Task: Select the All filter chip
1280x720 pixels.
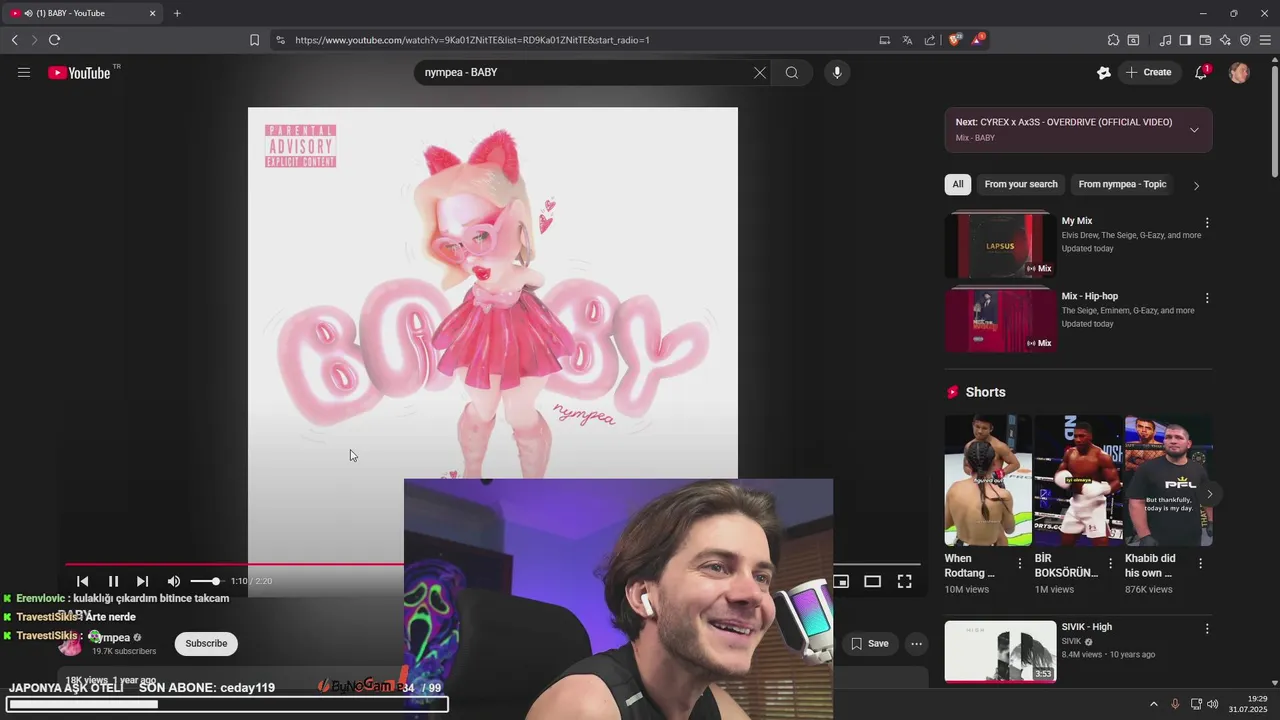Action: [958, 184]
